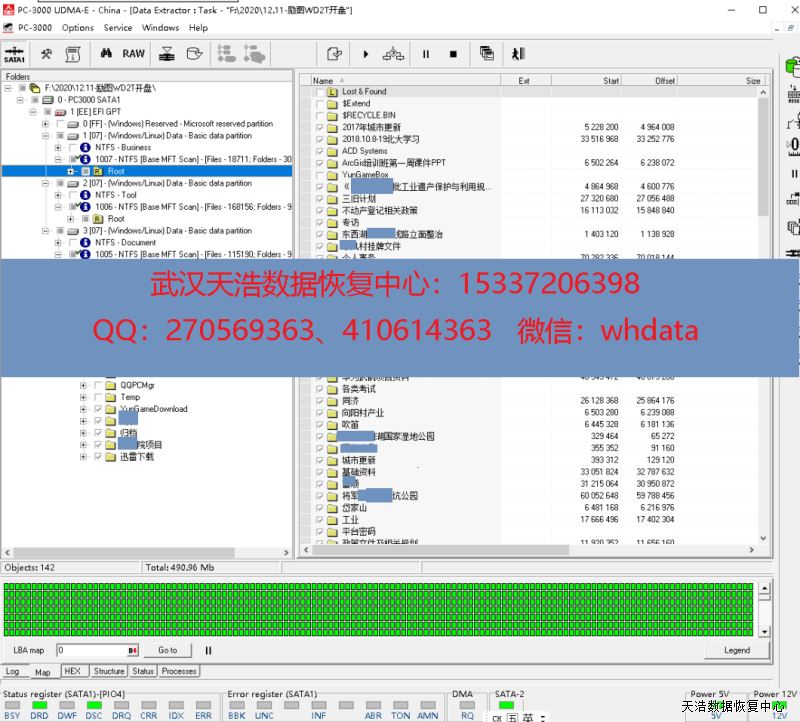Viewport: 800px width, 722px height.
Task: Click the exit running-man toolbar icon
Action: click(518, 54)
